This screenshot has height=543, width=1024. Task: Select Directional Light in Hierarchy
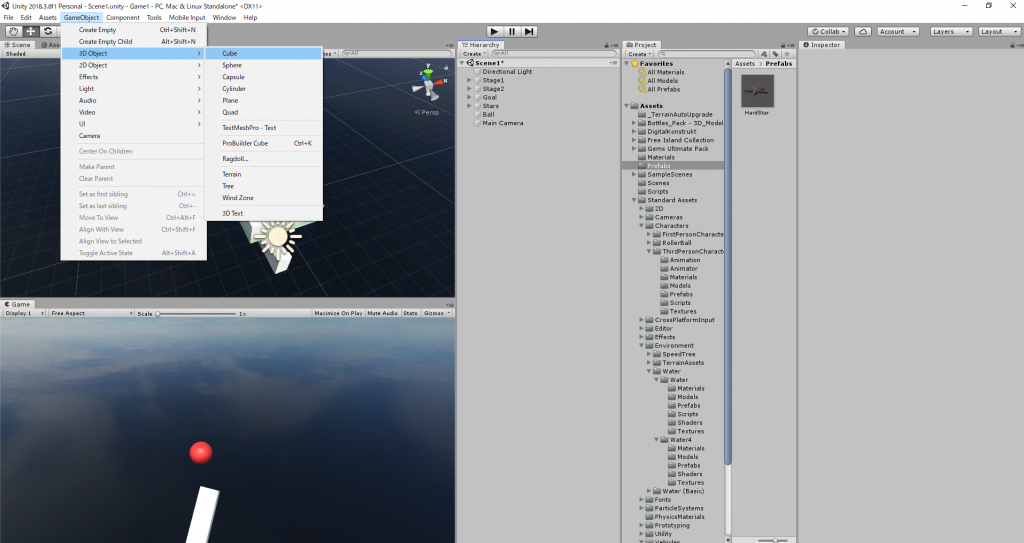(x=507, y=71)
